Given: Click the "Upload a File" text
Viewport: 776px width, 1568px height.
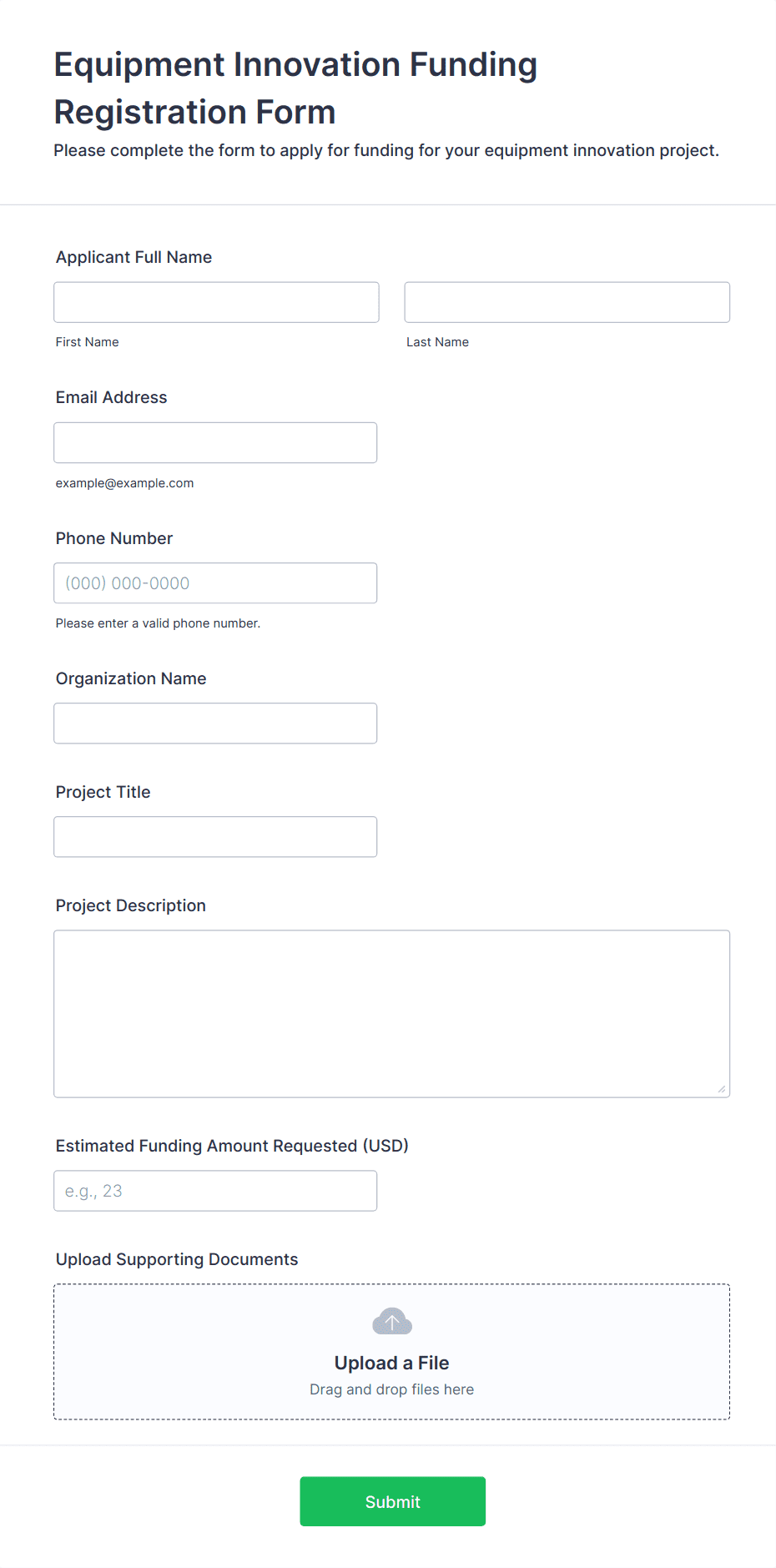Looking at the screenshot, I should coord(391,1363).
